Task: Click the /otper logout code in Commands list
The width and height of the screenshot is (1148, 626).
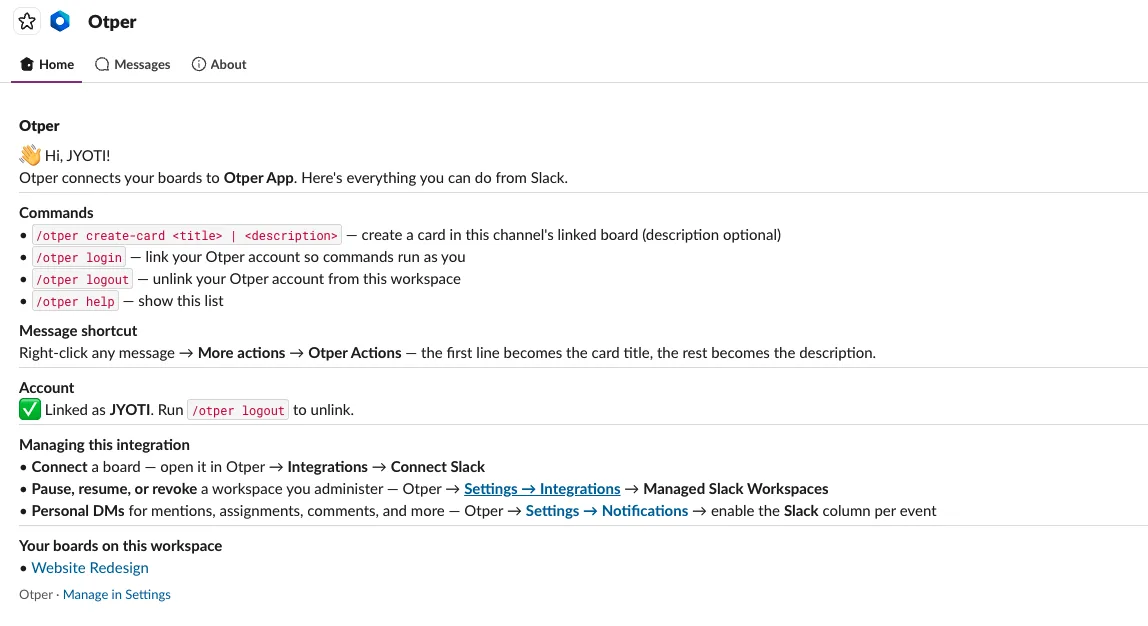Action: [x=83, y=280]
